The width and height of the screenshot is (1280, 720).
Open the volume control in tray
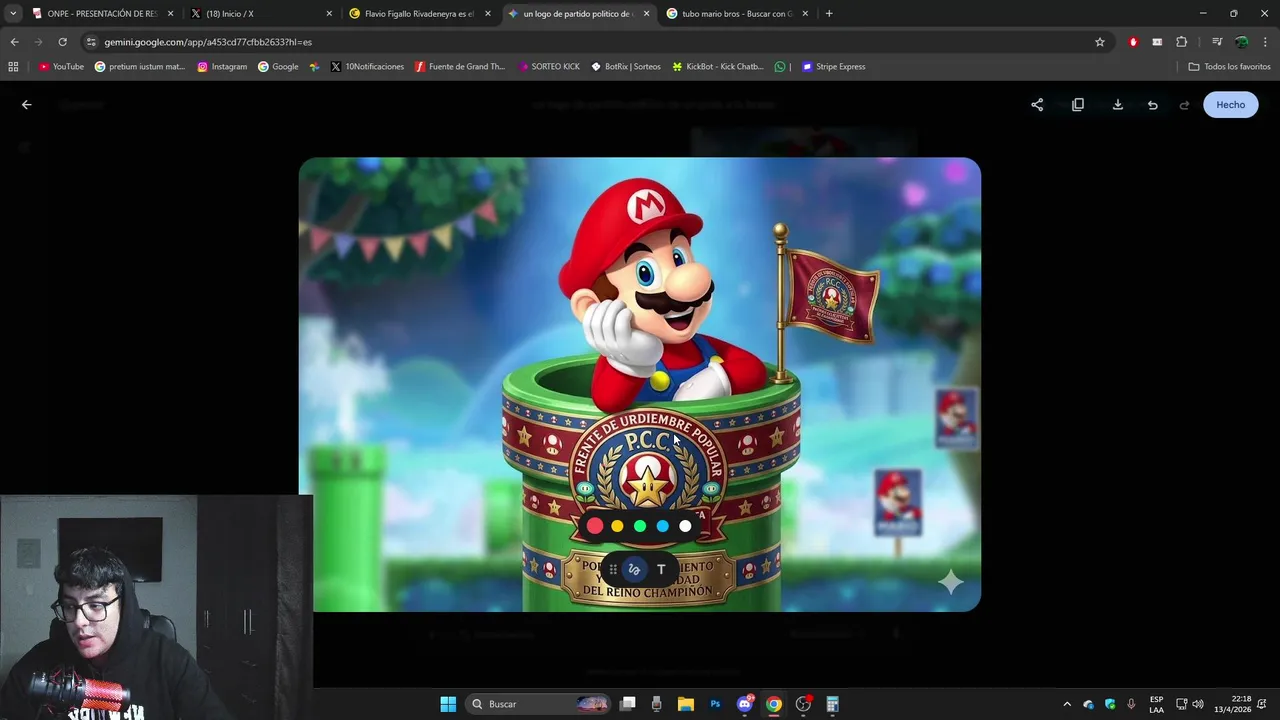tap(1198, 704)
